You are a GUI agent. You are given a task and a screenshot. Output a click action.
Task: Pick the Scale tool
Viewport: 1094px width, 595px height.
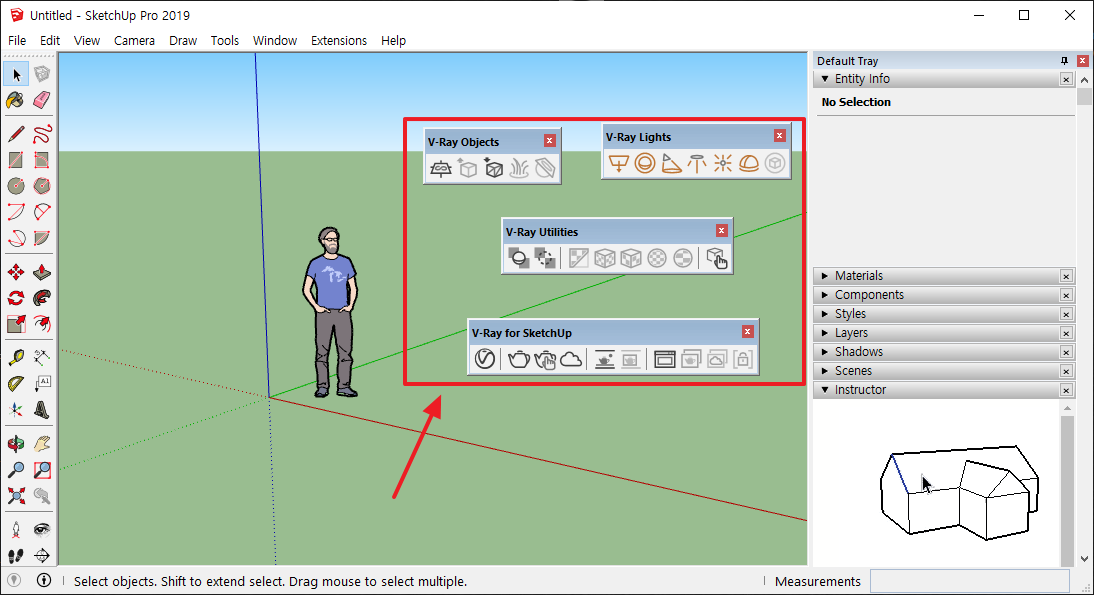click(x=16, y=324)
